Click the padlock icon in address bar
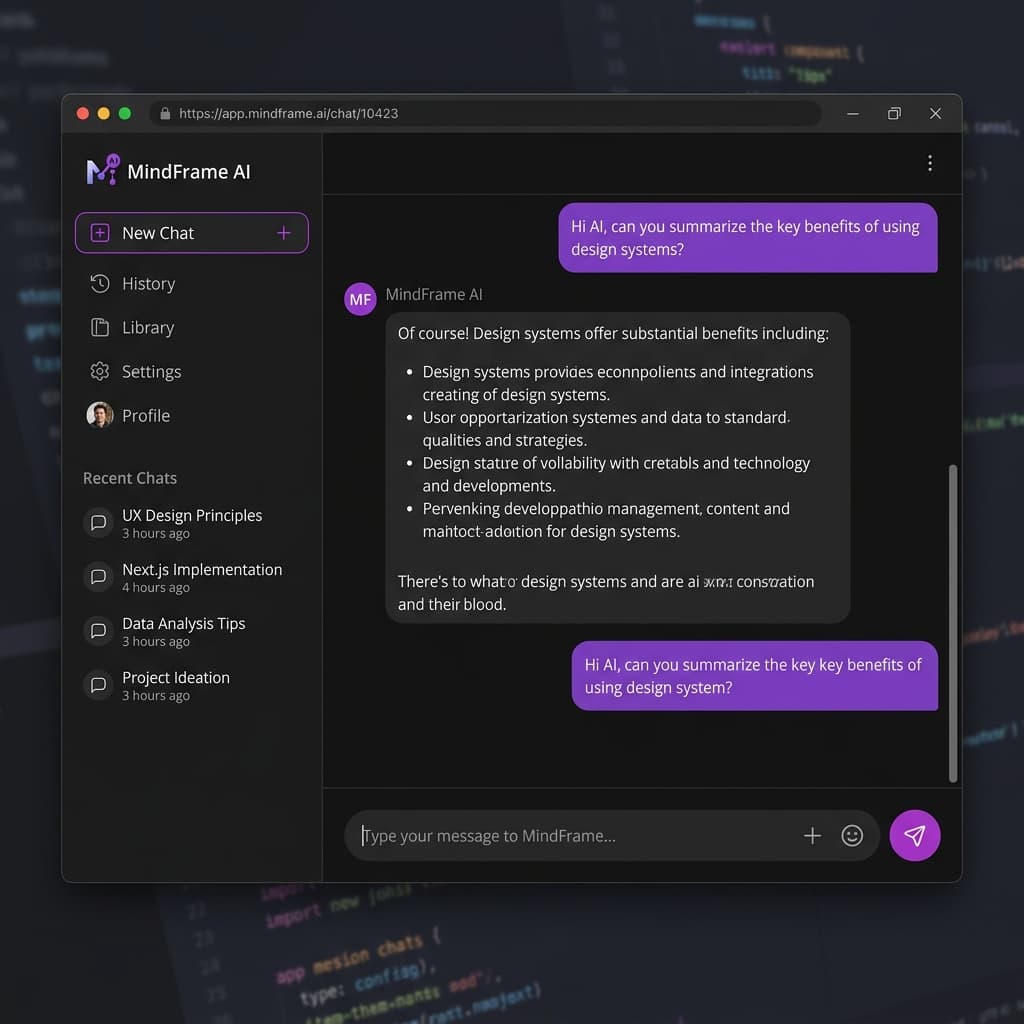The image size is (1024, 1024). pyautogui.click(x=165, y=114)
